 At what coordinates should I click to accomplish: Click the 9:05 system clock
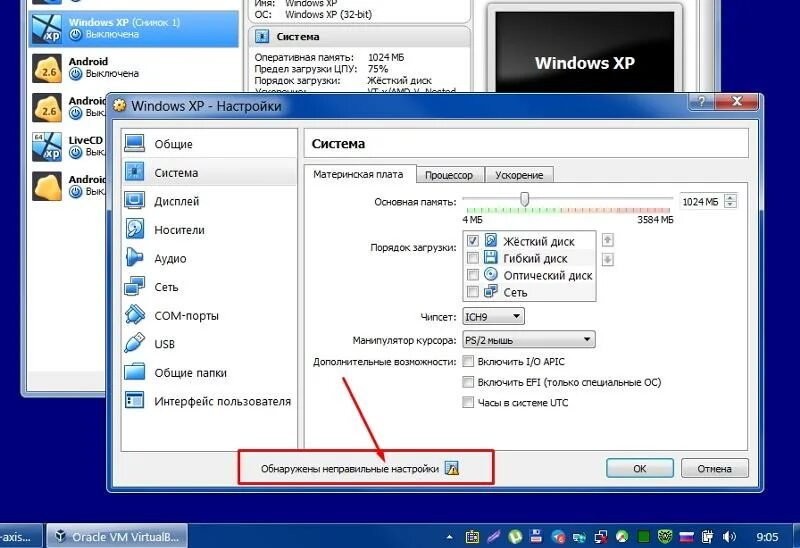(x=767, y=537)
